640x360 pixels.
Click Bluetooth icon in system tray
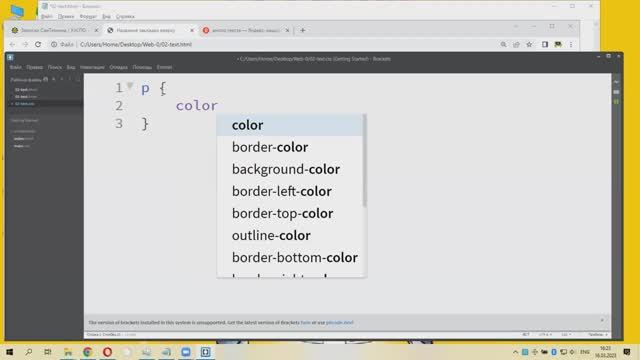554,352
